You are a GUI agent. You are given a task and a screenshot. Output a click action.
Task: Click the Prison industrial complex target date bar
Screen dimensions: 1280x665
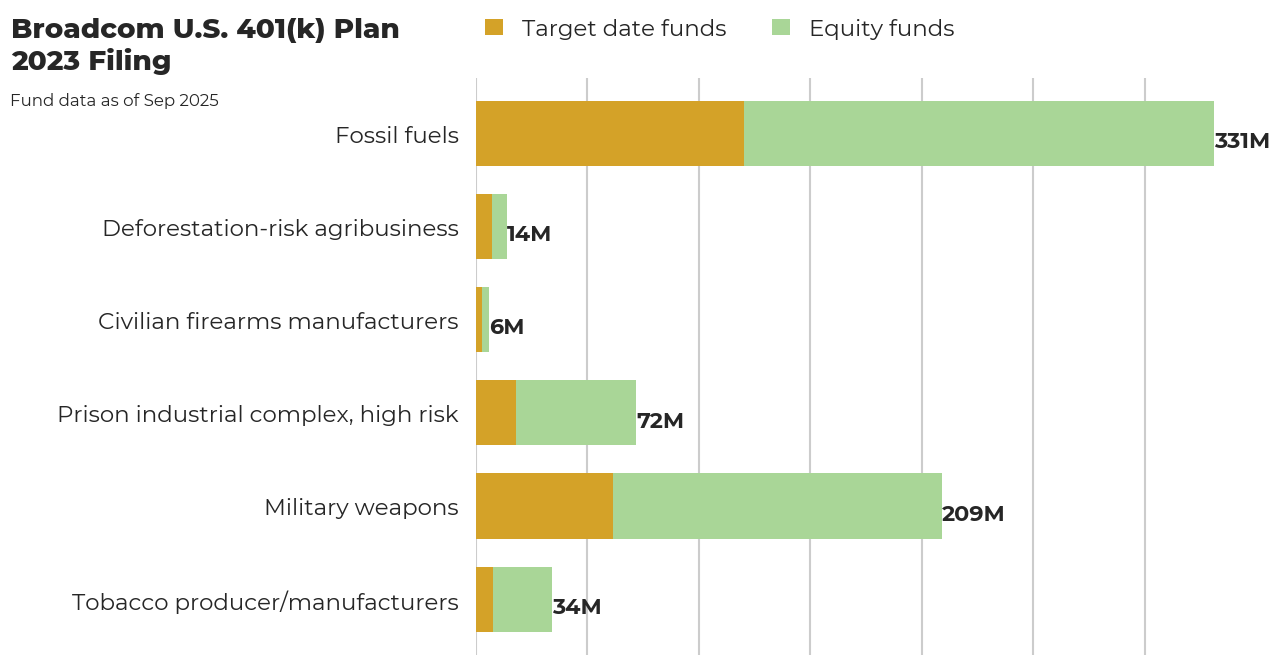point(496,412)
